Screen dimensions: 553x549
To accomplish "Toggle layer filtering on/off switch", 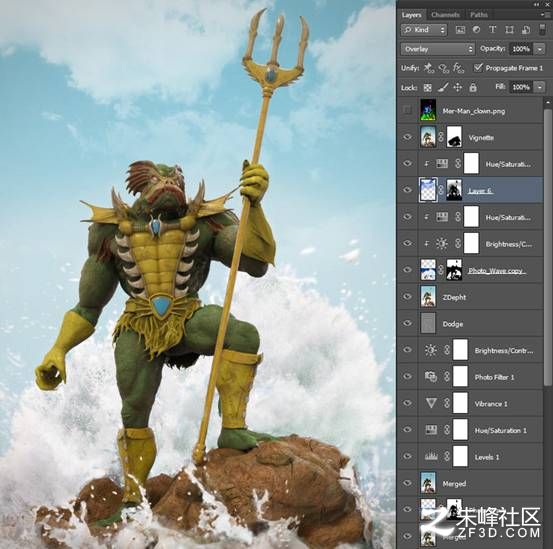I will [542, 30].
